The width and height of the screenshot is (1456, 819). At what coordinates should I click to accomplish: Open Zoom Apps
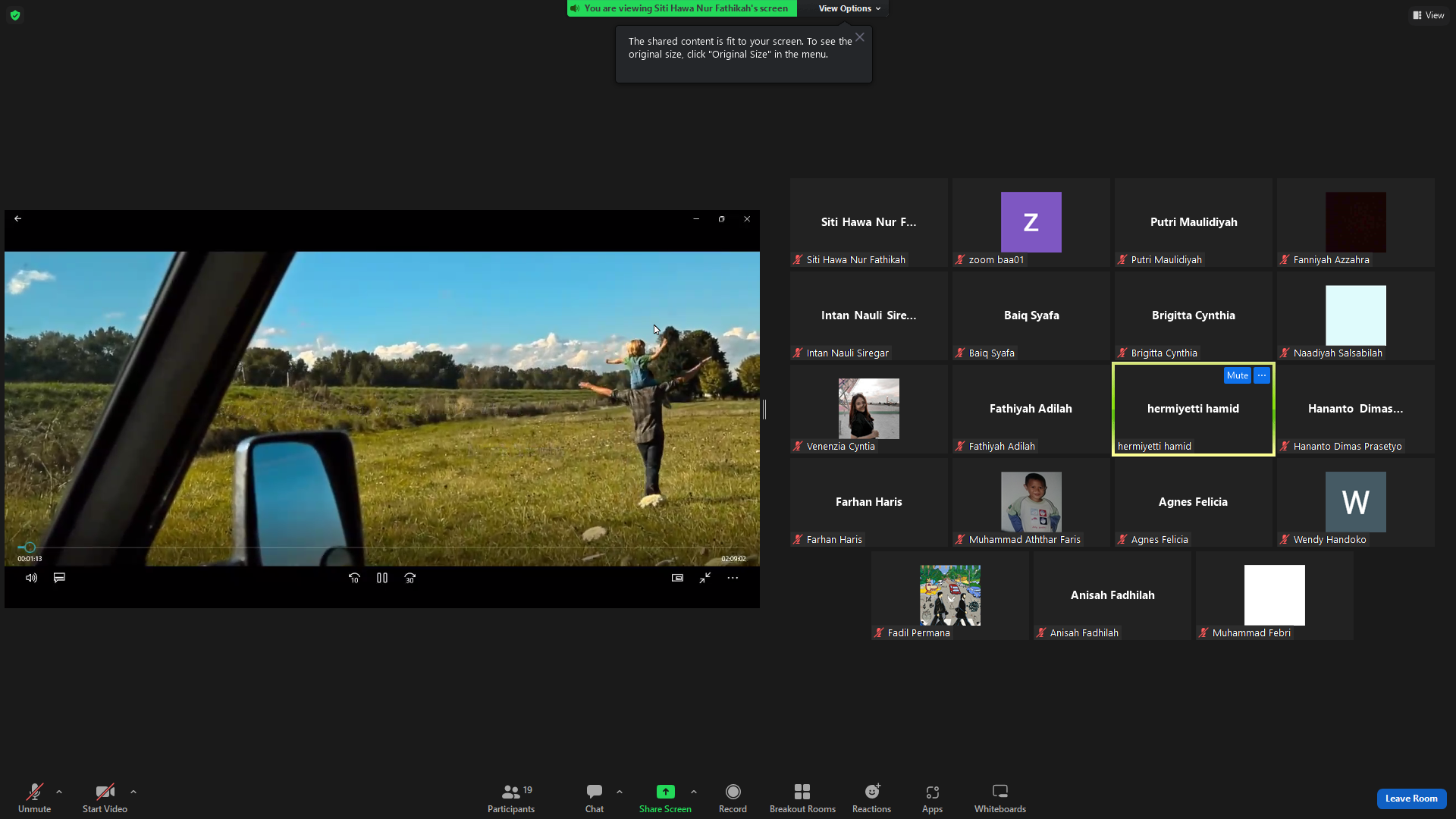point(932,799)
